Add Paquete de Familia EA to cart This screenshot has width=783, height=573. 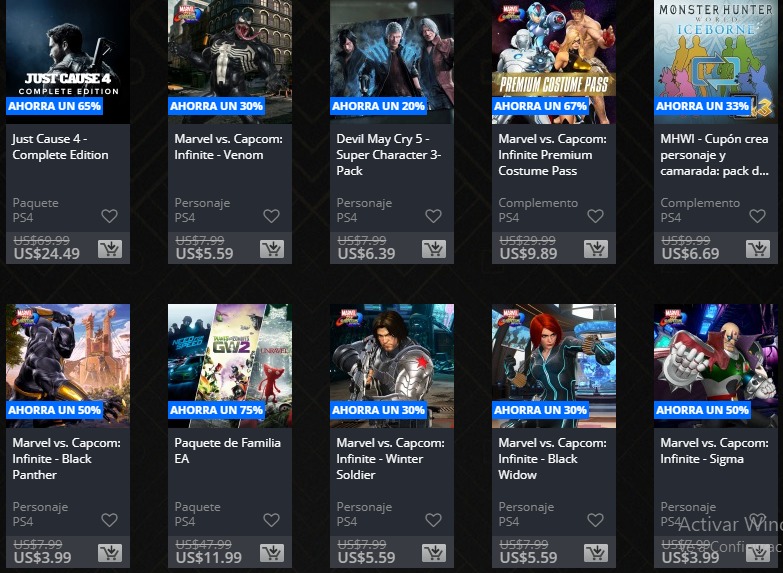click(x=272, y=553)
